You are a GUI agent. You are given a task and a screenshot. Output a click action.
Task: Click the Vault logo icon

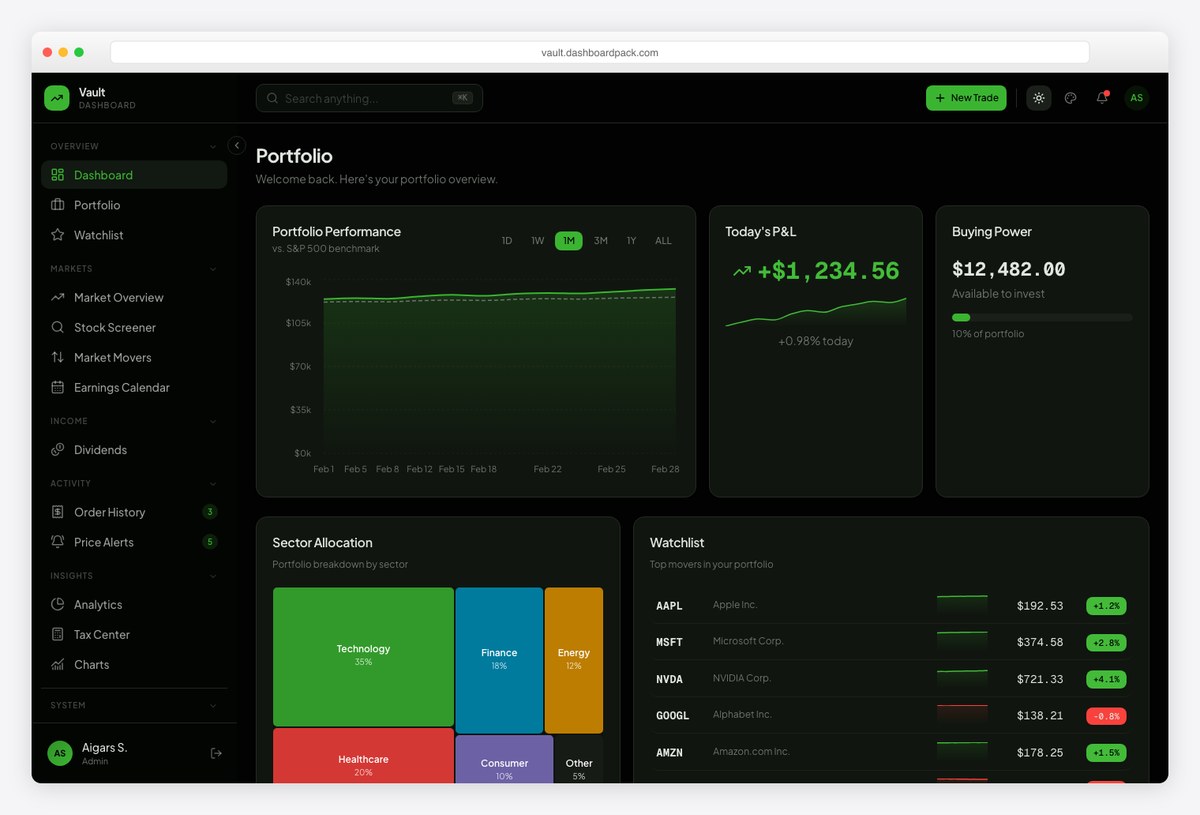(57, 98)
